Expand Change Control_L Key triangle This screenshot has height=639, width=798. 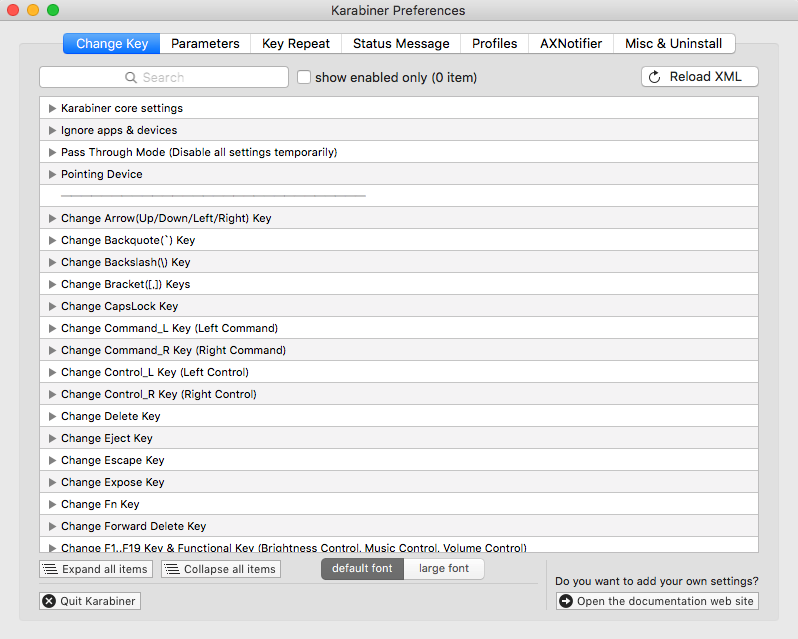52,372
